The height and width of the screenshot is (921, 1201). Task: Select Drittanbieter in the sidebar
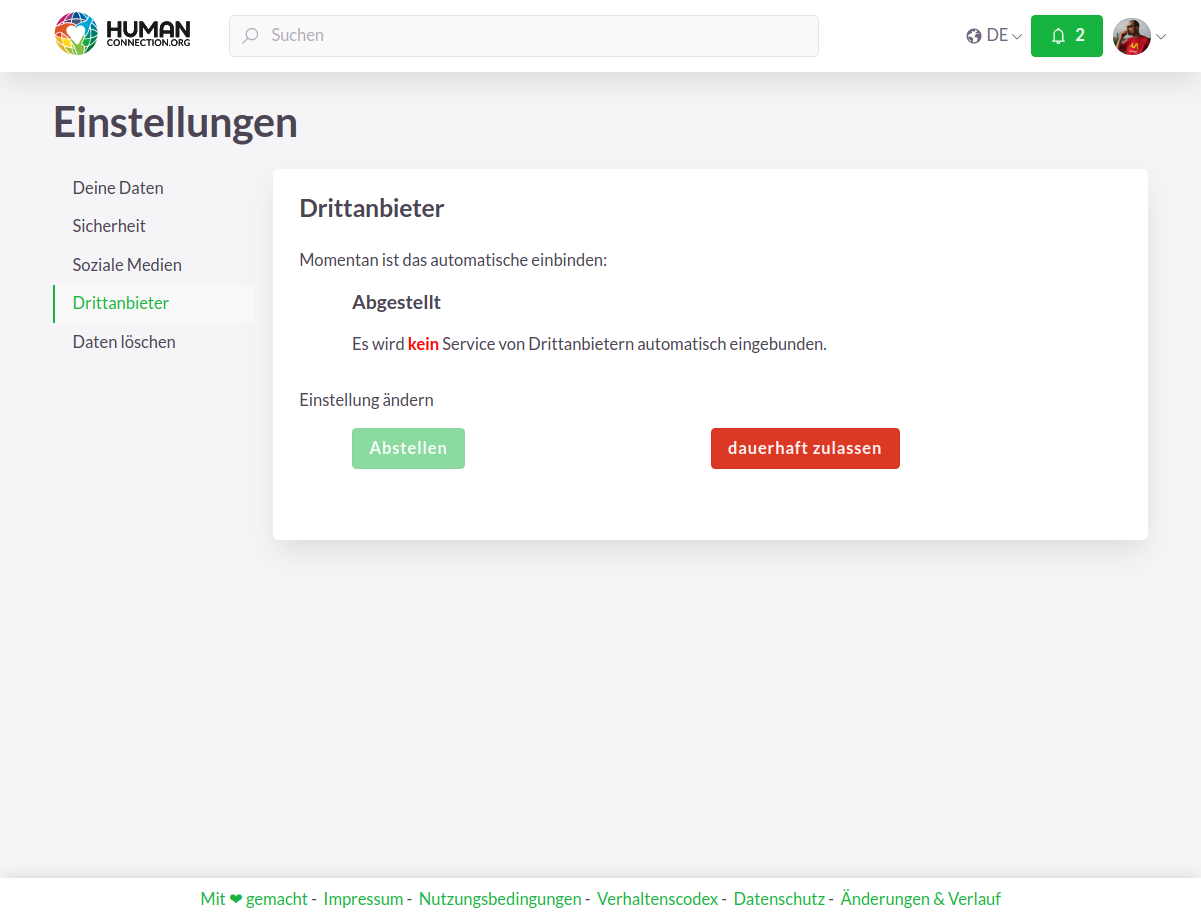pyautogui.click(x=154, y=303)
